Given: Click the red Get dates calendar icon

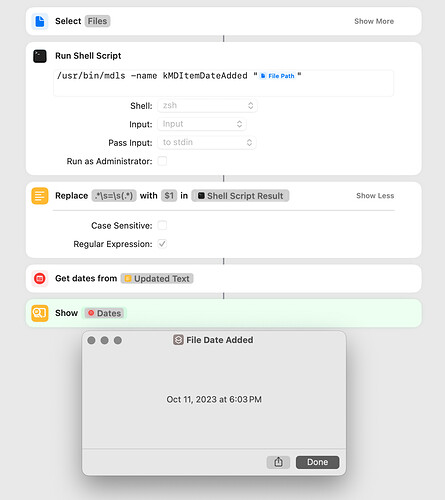Looking at the screenshot, I should (x=40, y=278).
